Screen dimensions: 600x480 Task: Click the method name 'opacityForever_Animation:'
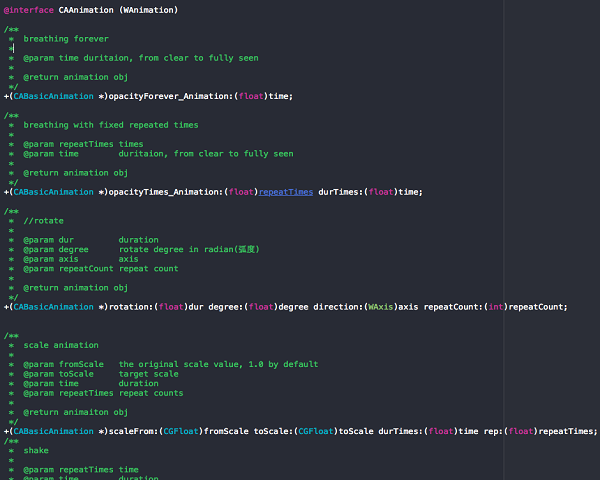pos(171,96)
